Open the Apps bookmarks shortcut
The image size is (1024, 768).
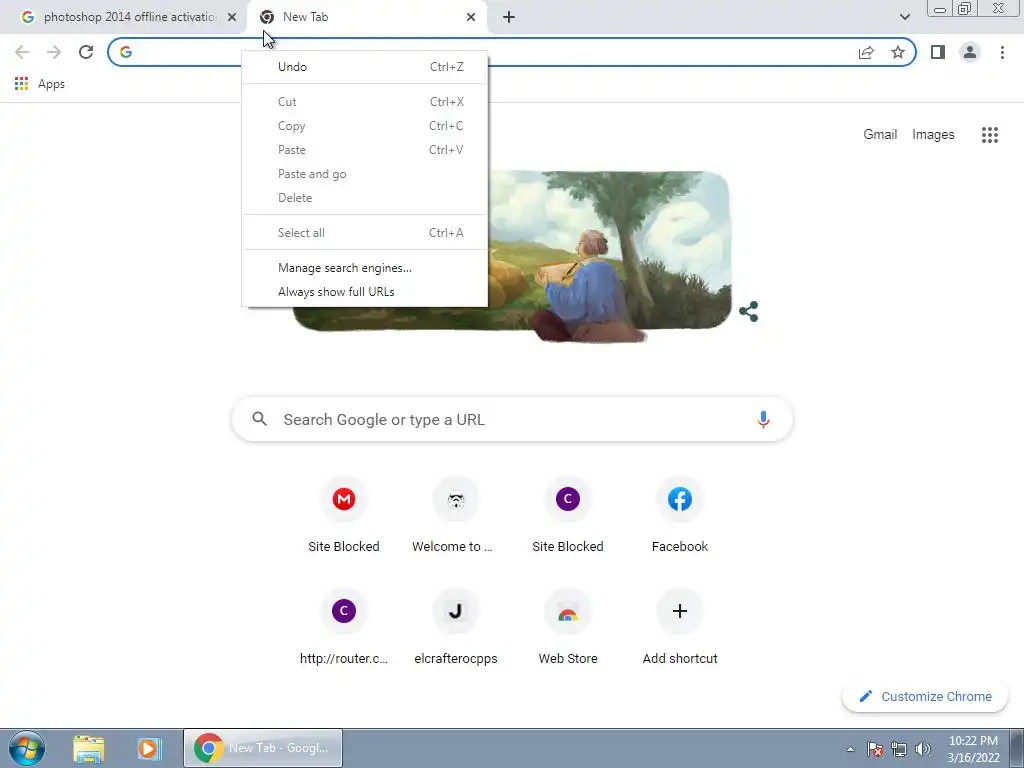pyautogui.click(x=40, y=84)
